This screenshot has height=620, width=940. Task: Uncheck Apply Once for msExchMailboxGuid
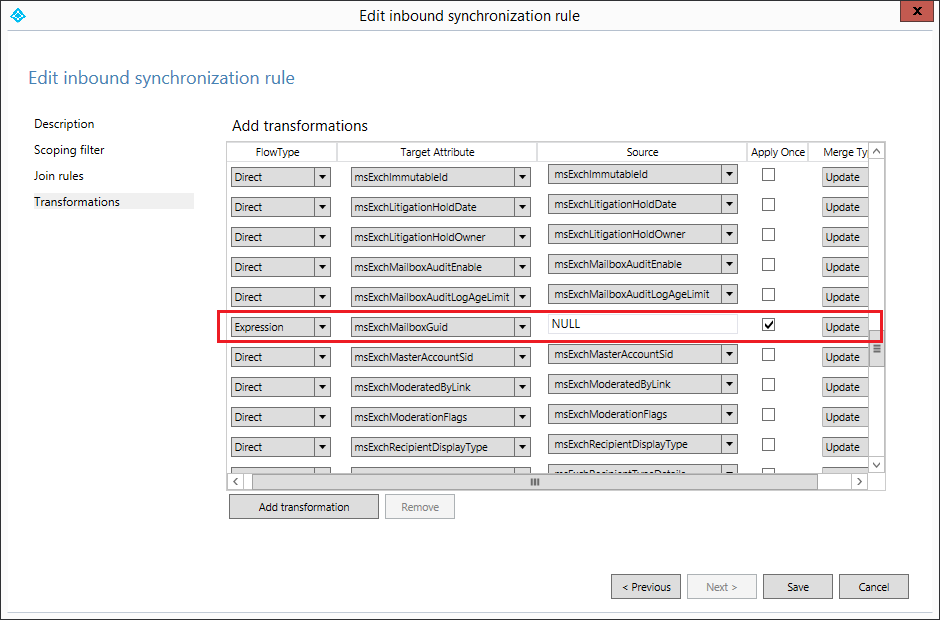[768, 324]
